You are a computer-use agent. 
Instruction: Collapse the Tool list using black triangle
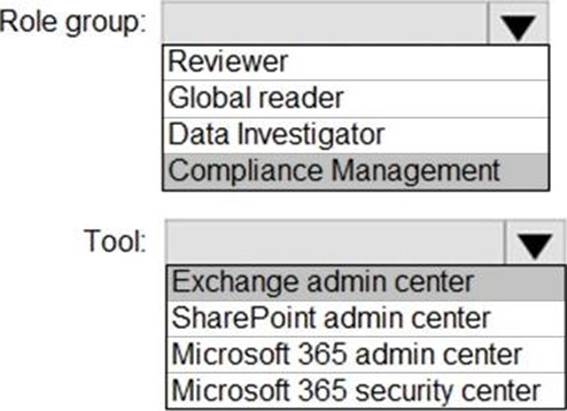(535, 242)
